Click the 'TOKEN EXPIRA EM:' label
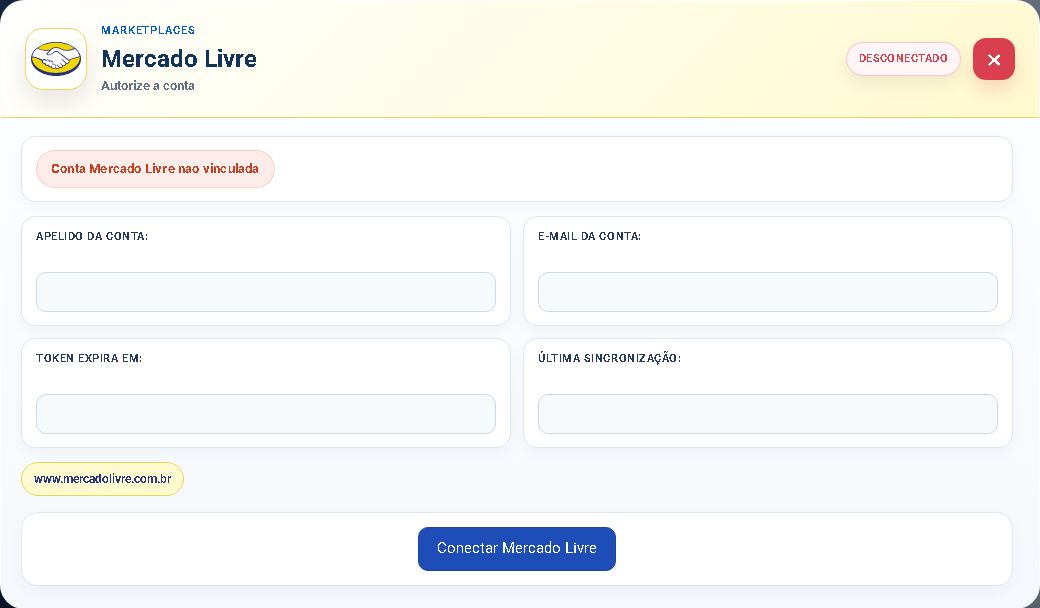Image resolution: width=1040 pixels, height=608 pixels. click(x=89, y=358)
